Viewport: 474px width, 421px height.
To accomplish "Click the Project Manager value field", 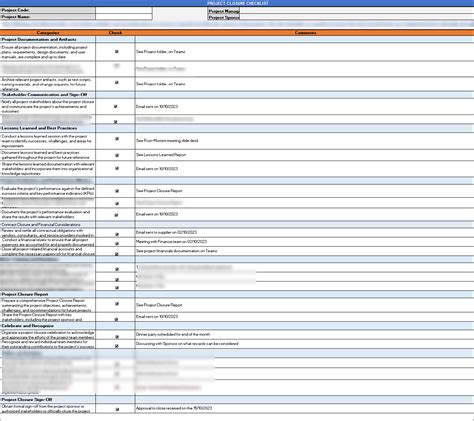I will 357,11.
